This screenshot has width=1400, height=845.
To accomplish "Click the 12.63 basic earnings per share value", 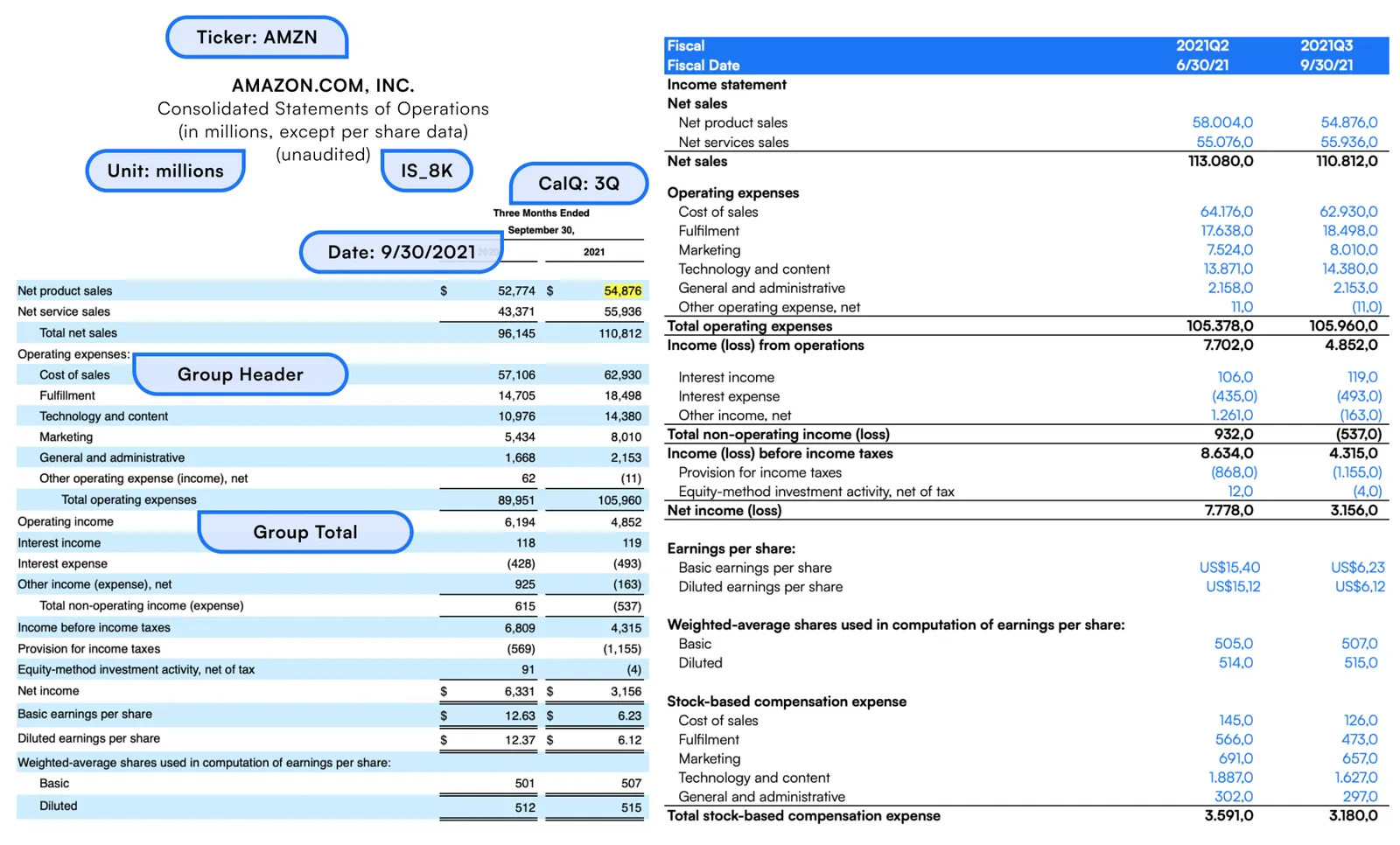I will (x=520, y=716).
